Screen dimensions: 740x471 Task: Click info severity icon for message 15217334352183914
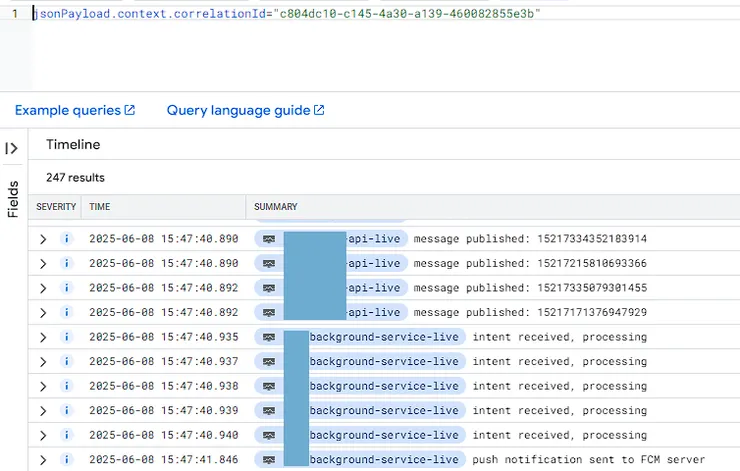point(67,239)
